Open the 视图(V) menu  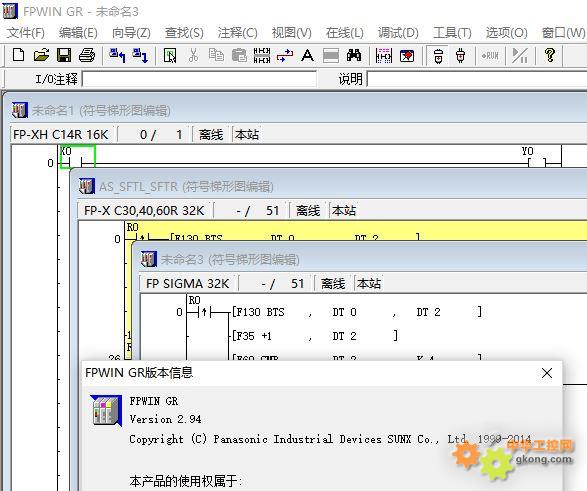(x=291, y=33)
